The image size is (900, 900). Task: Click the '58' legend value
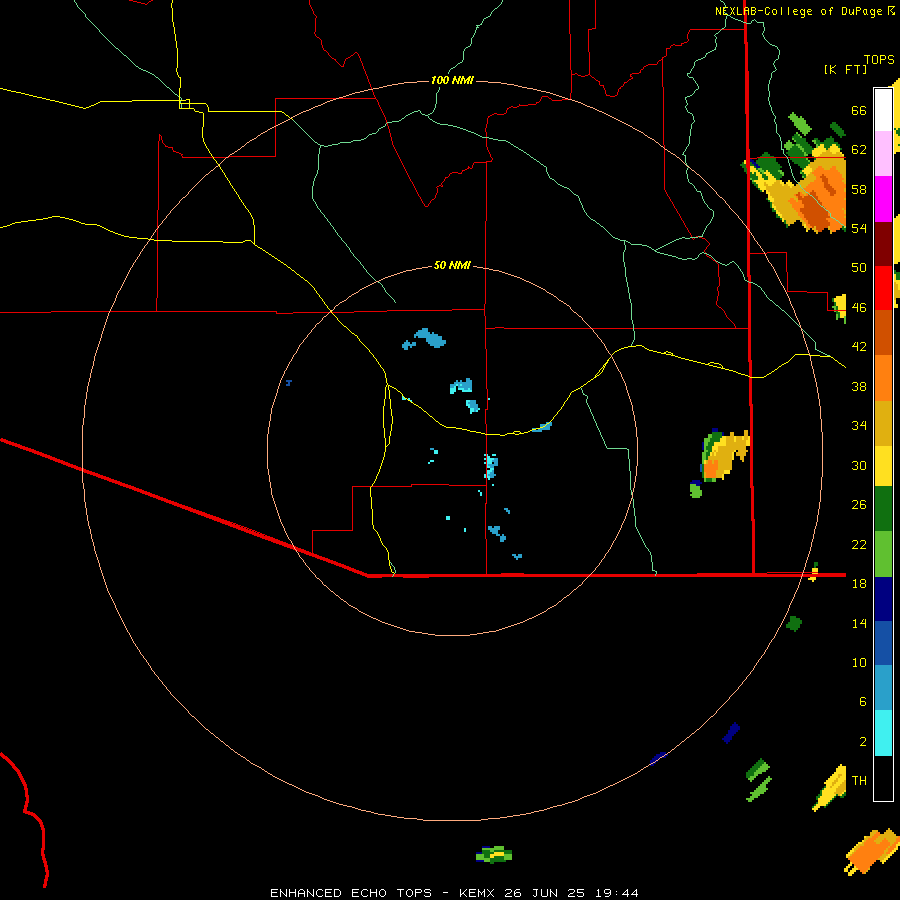pyautogui.click(x=859, y=189)
